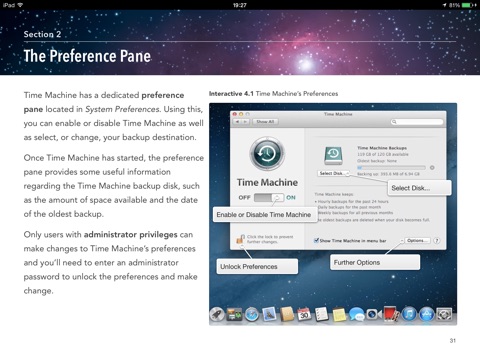Tap the 19:27 clock in status bar
The image size is (480, 360).
[240, 5]
